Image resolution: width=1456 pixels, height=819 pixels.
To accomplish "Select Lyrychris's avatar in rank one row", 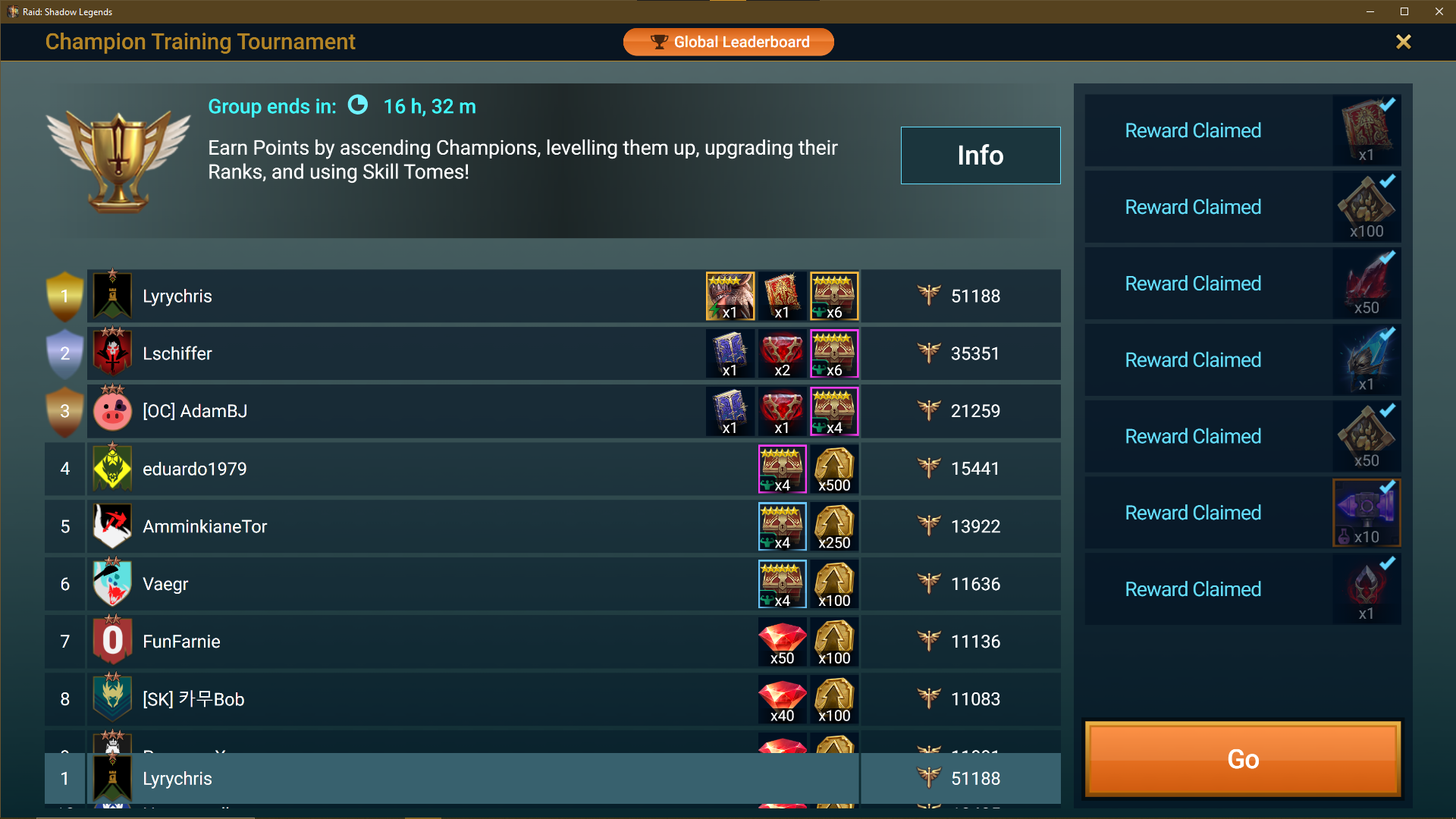I will point(112,296).
